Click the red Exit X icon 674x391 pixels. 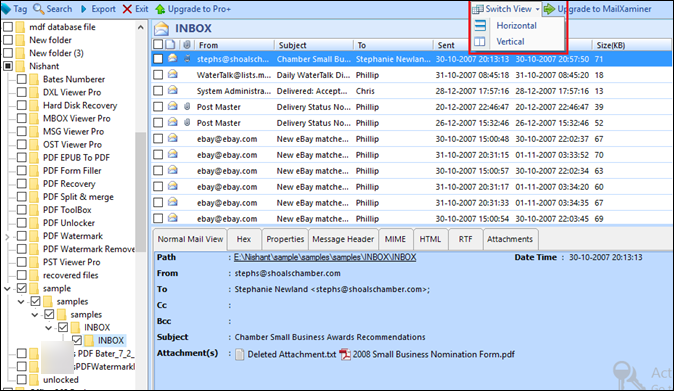pyautogui.click(x=127, y=9)
